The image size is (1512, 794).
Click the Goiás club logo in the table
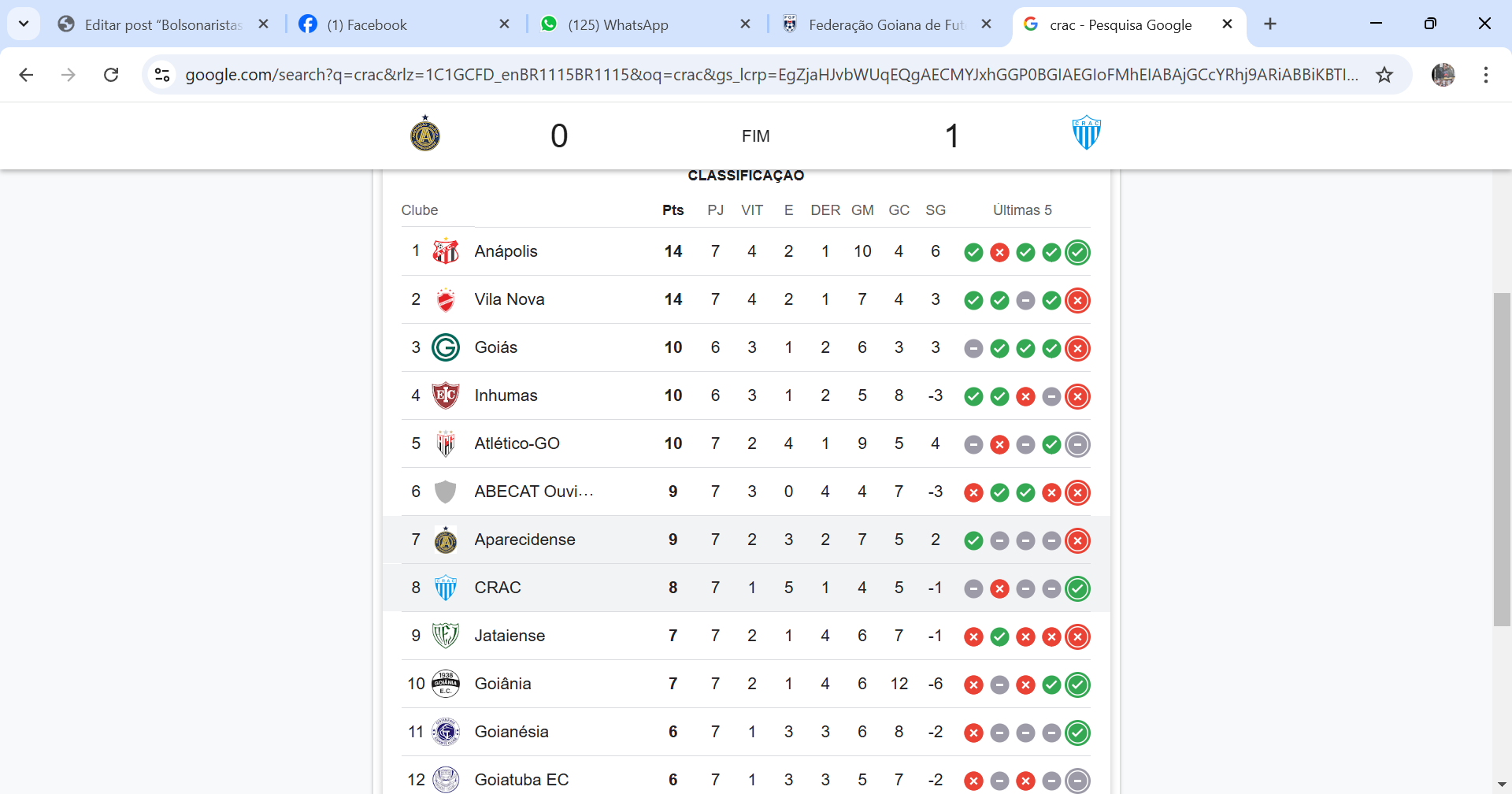coord(446,347)
